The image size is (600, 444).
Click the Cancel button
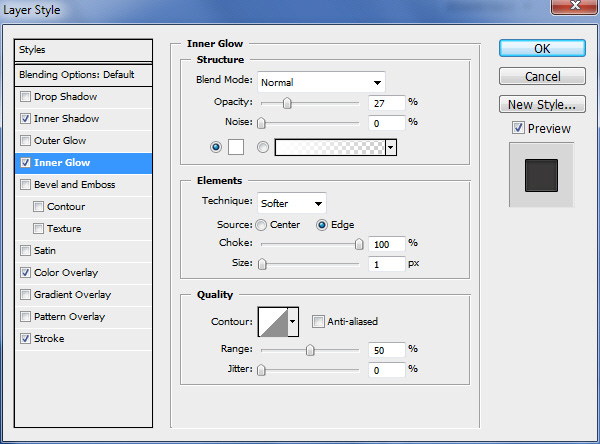[x=542, y=77]
